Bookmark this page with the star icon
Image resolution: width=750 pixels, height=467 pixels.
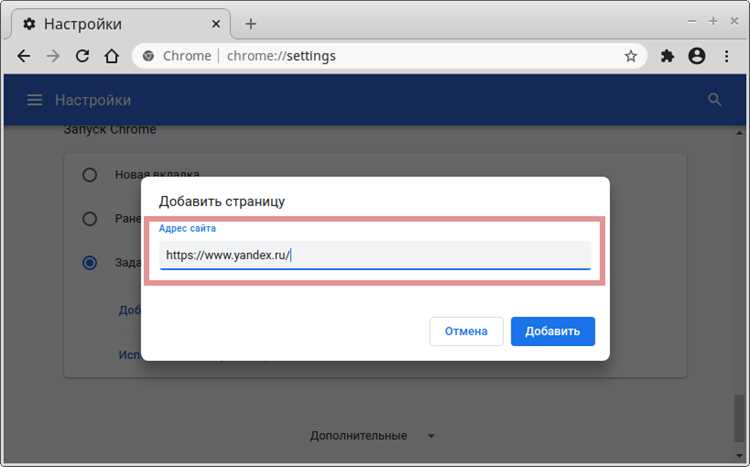coord(630,56)
